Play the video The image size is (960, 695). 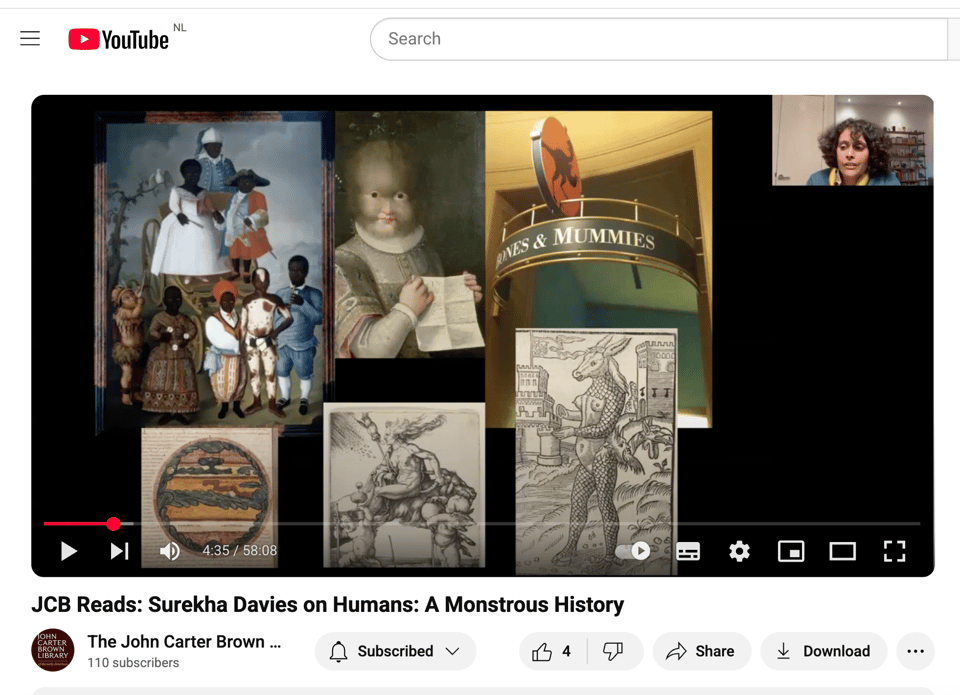click(68, 551)
